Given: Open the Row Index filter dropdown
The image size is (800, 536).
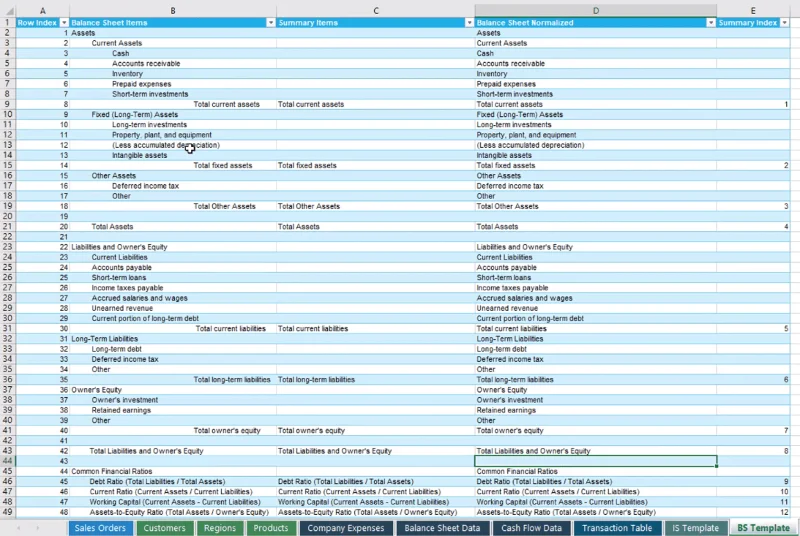Looking at the screenshot, I should click(64, 22).
